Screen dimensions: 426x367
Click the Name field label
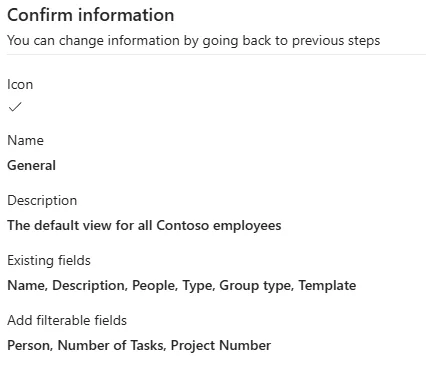pos(25,140)
